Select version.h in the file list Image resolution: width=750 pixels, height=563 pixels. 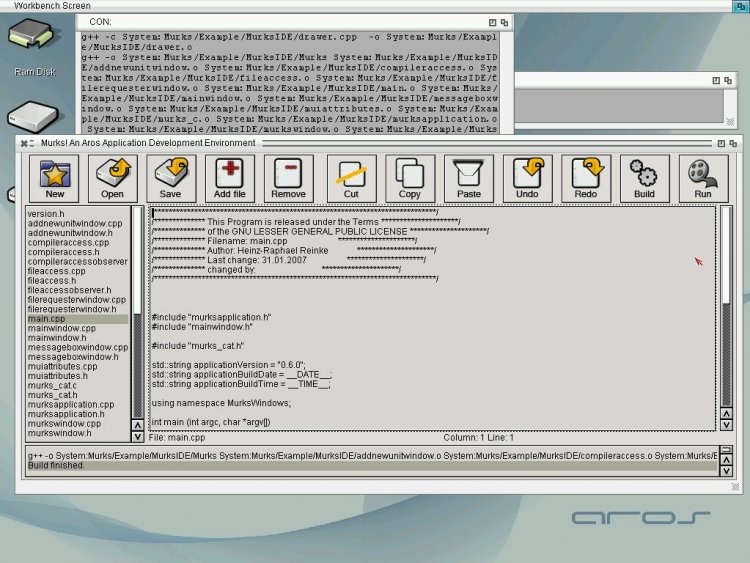[x=77, y=214]
